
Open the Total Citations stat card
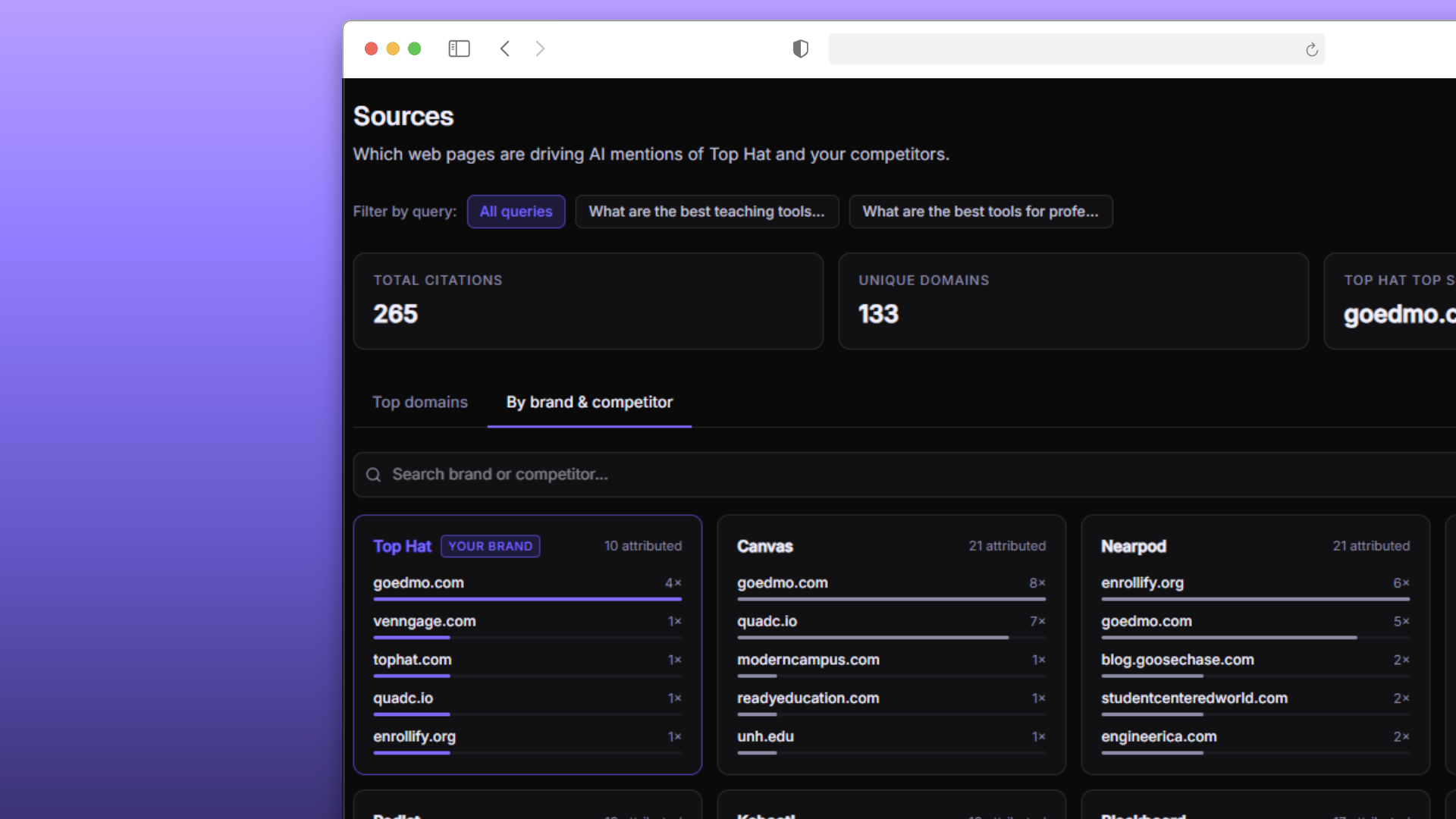pos(588,301)
